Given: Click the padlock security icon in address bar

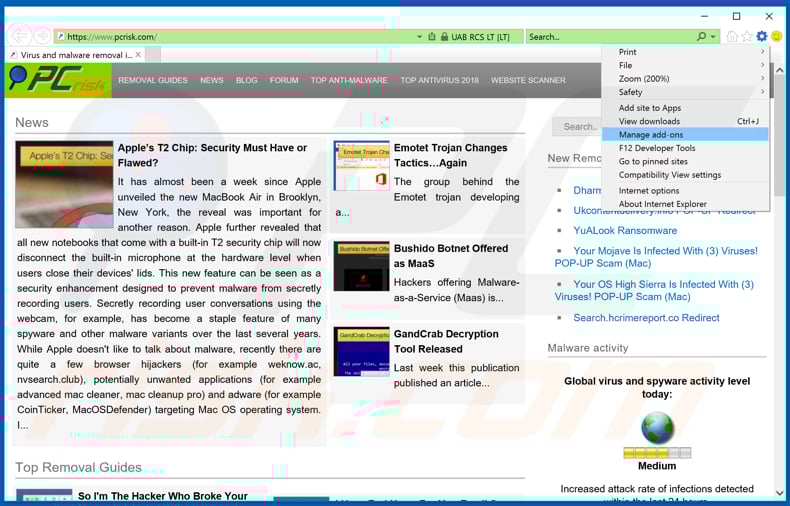Looking at the screenshot, I should (444, 37).
